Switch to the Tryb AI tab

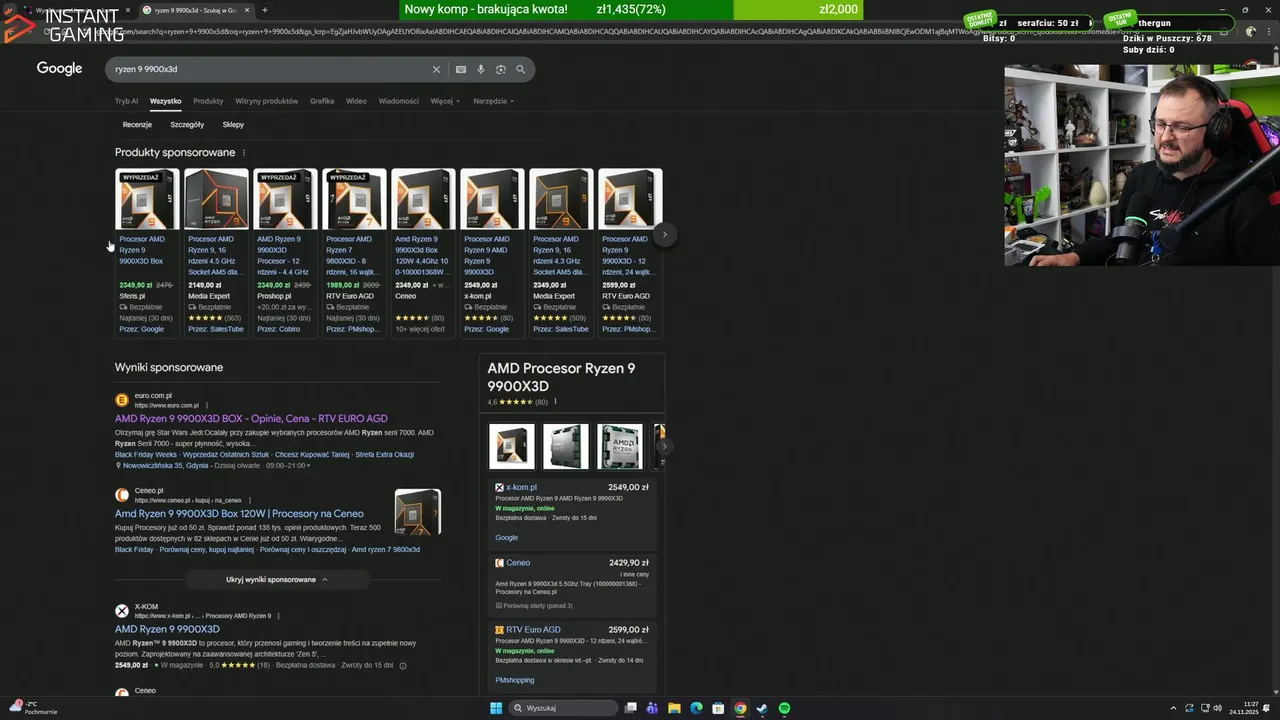[126, 101]
